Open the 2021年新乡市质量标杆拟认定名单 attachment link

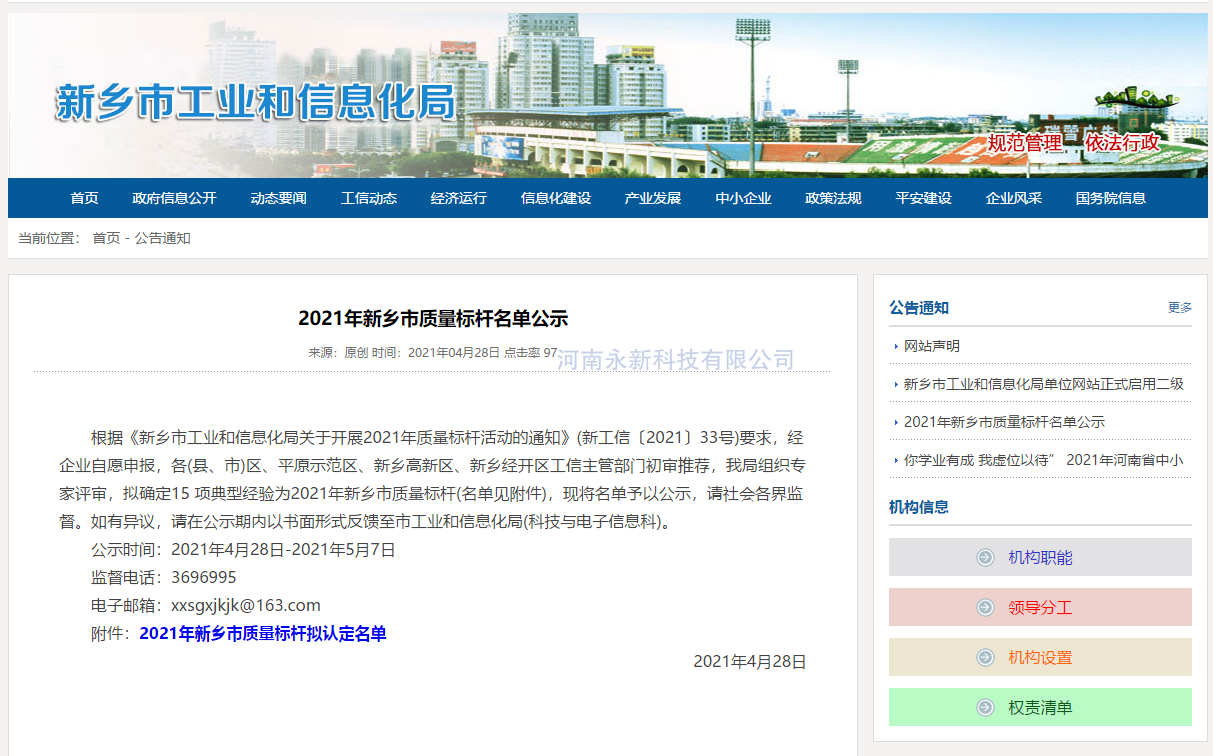(262, 633)
